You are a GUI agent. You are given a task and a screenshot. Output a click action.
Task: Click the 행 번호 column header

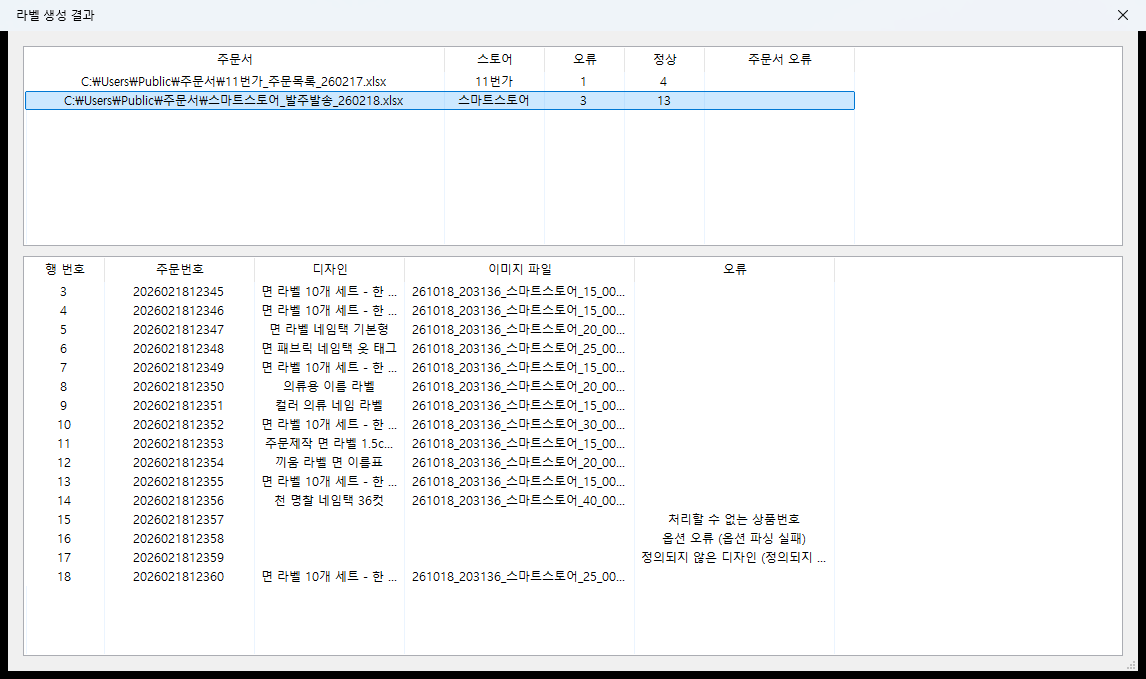coord(64,269)
